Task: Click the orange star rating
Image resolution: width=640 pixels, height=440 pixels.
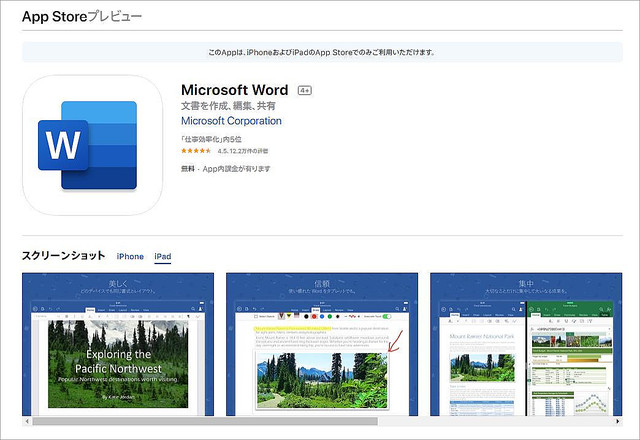Action: (x=196, y=151)
